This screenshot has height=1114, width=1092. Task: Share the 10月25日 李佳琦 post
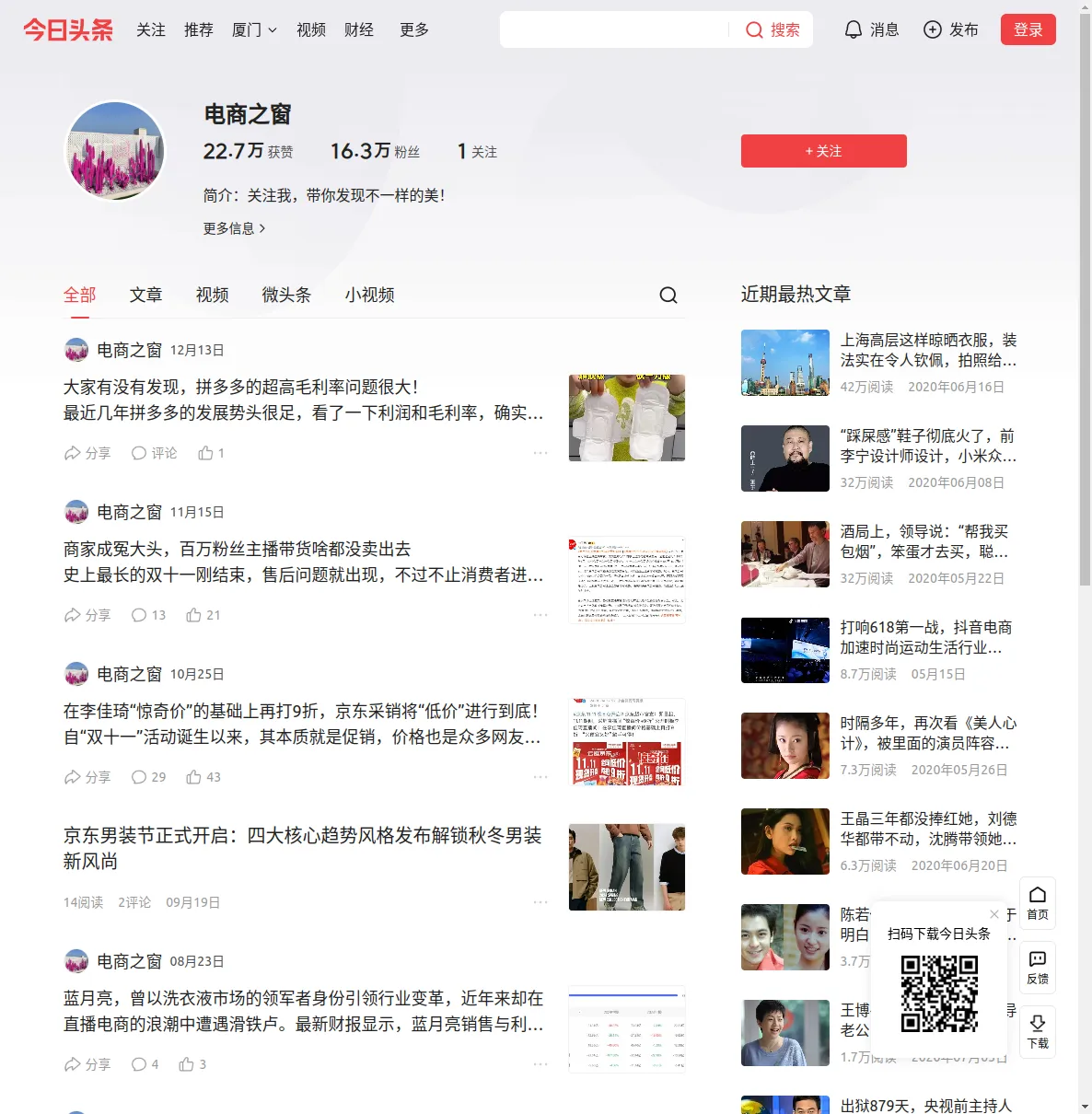pos(87,777)
